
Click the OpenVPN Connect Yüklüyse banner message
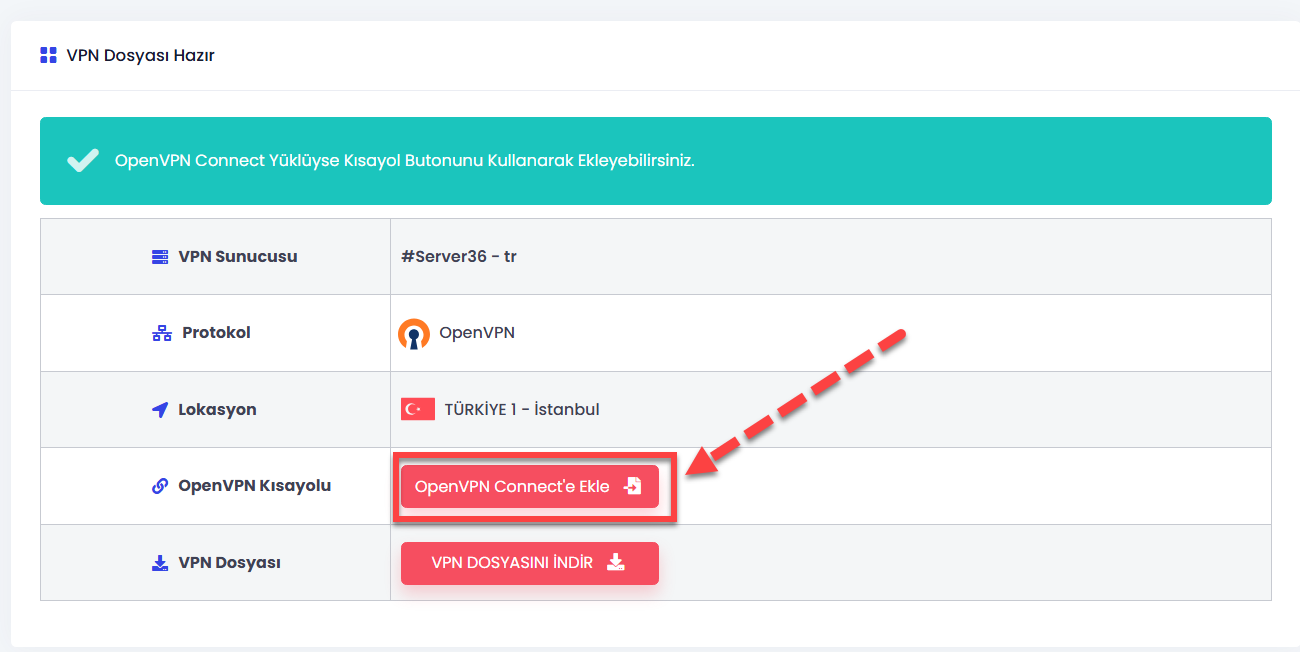pyautogui.click(x=405, y=160)
